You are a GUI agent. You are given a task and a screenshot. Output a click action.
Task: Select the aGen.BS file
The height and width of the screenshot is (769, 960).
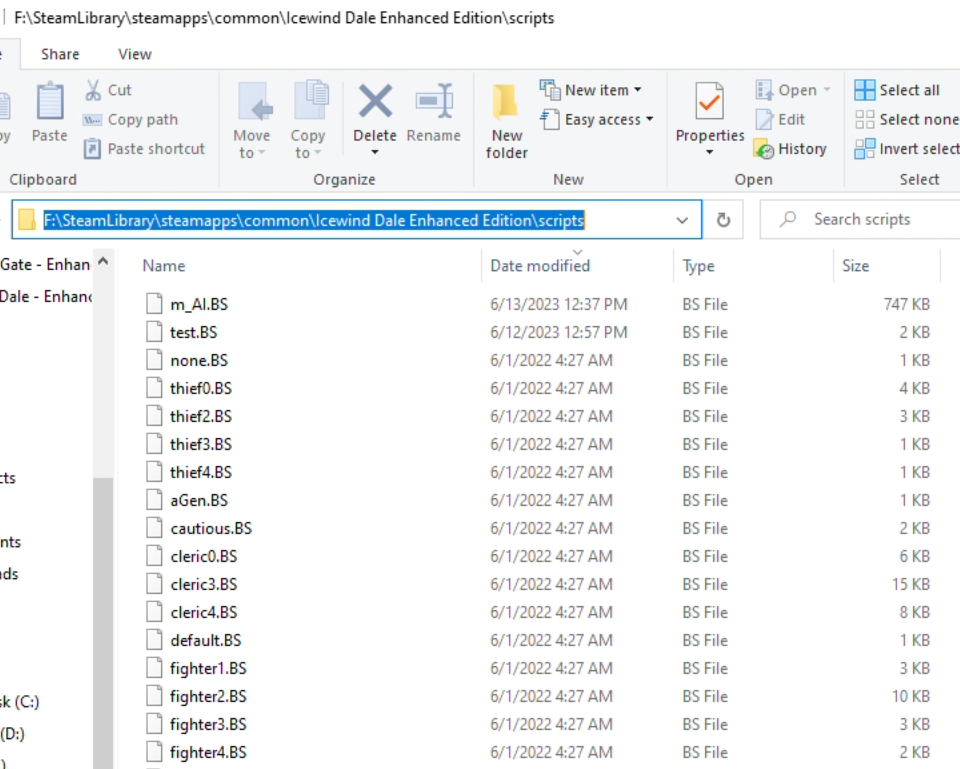[199, 500]
